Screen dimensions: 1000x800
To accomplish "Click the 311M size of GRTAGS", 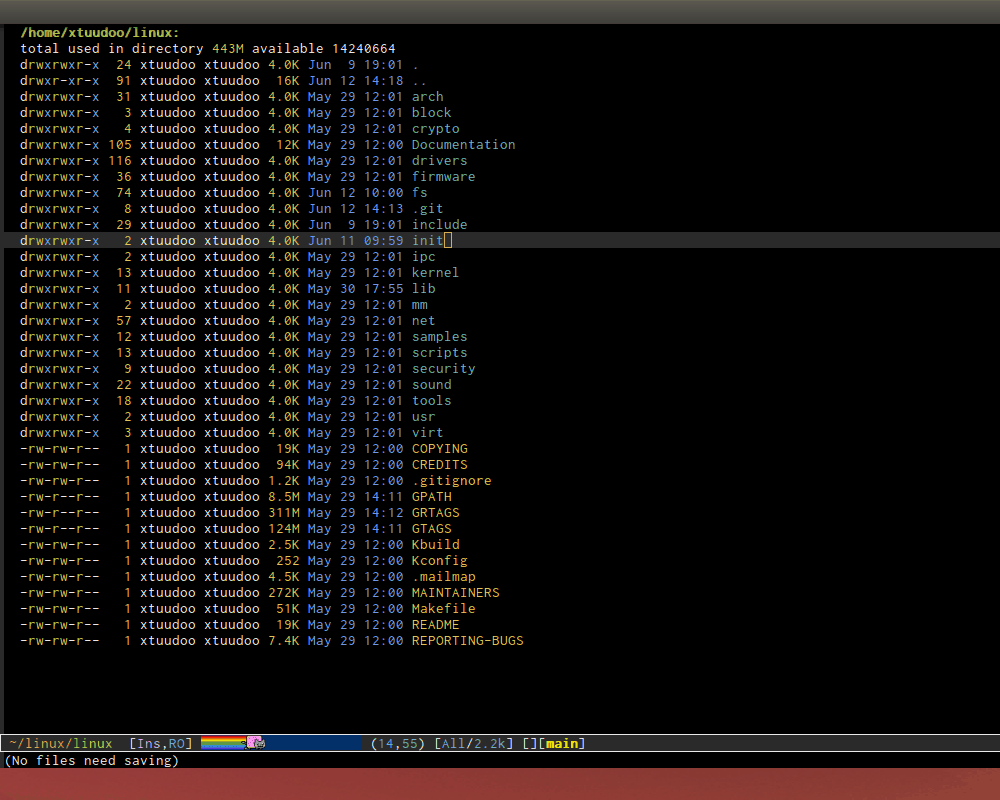I will (284, 512).
